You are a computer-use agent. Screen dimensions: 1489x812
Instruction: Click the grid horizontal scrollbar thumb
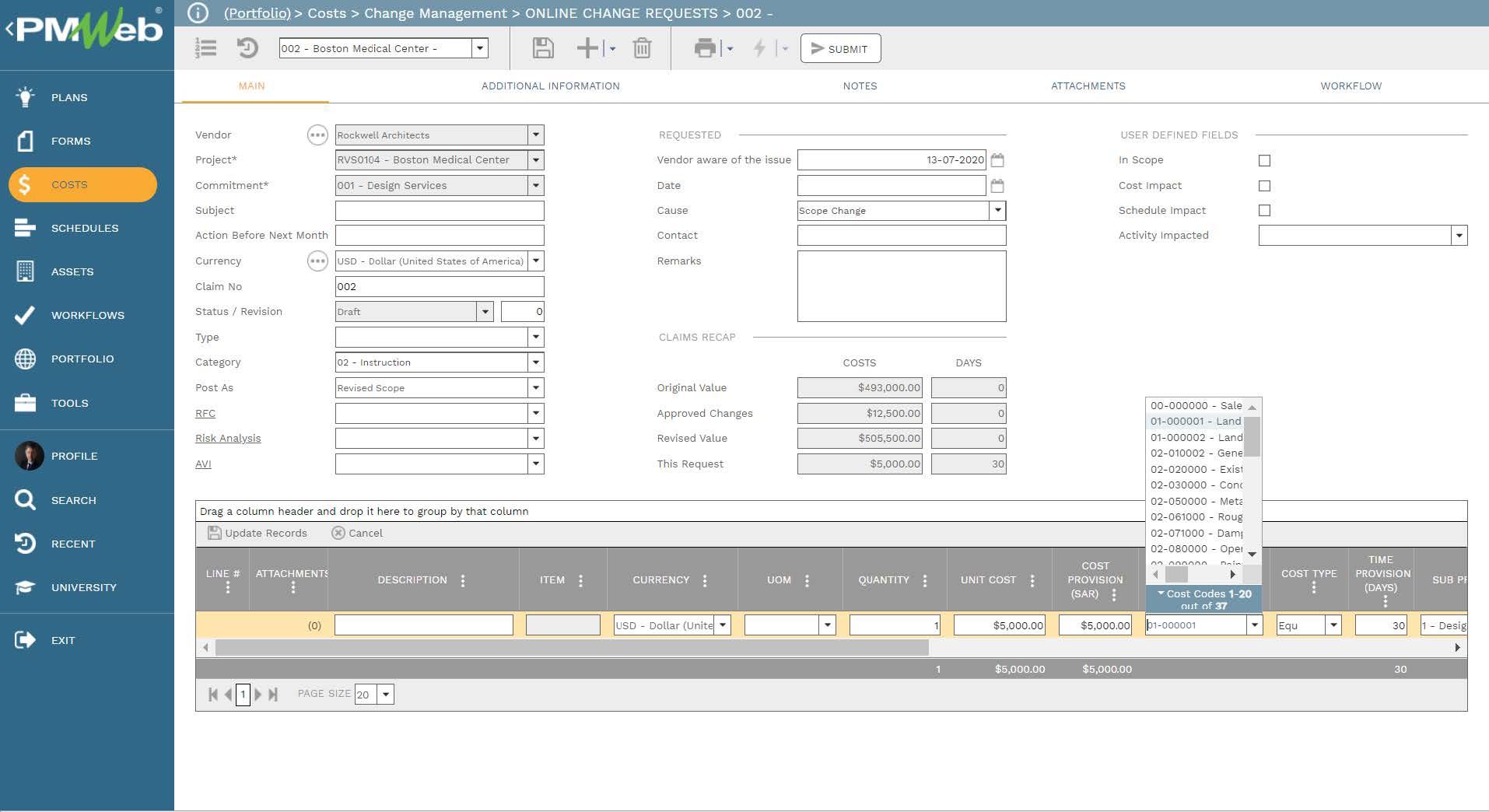coord(572,647)
